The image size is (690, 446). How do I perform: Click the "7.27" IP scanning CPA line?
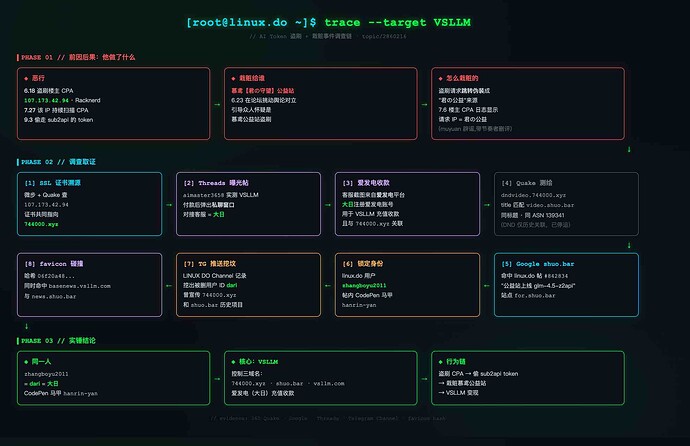56,110
